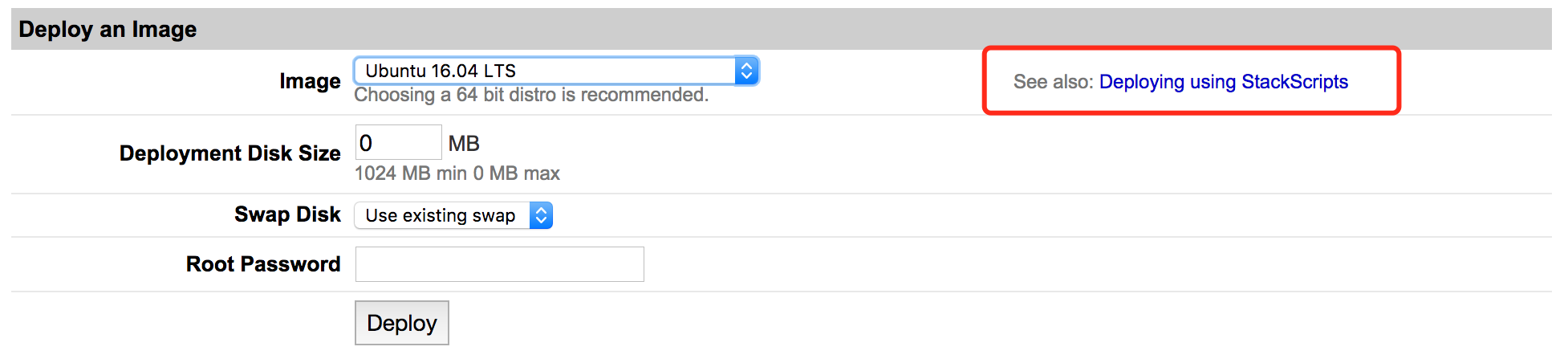This screenshot has width=1568, height=363.
Task: Click the Swap Disk label
Action: pyautogui.click(x=287, y=214)
